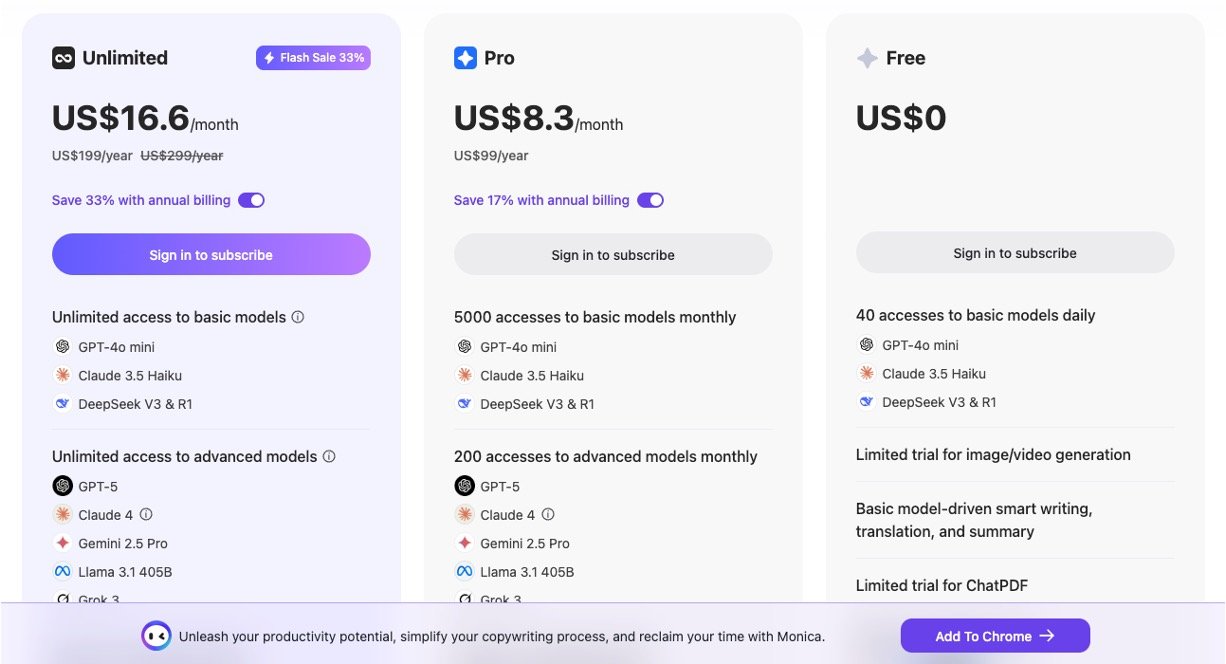Click the GPT-5 icon in the Unlimited plan
The height and width of the screenshot is (664, 1226).
tap(63, 486)
